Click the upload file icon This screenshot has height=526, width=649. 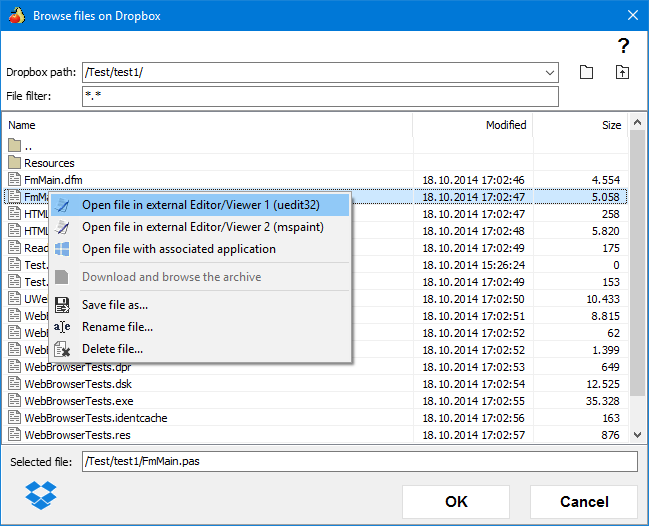point(622,72)
